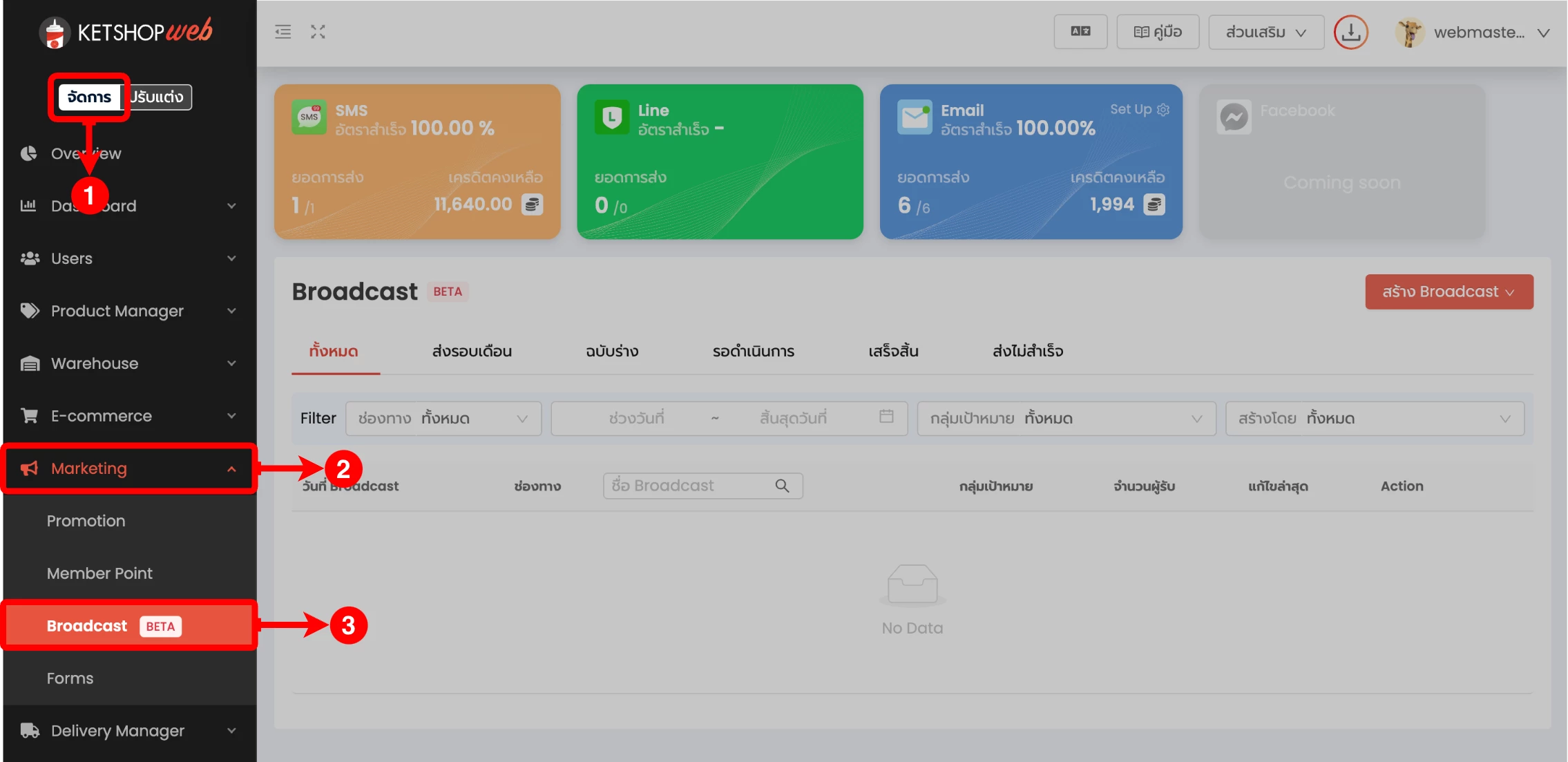The image size is (1568, 762).
Task: Open the กลุ่มเป้าหมาย target group dropdown
Action: [x=1066, y=419]
